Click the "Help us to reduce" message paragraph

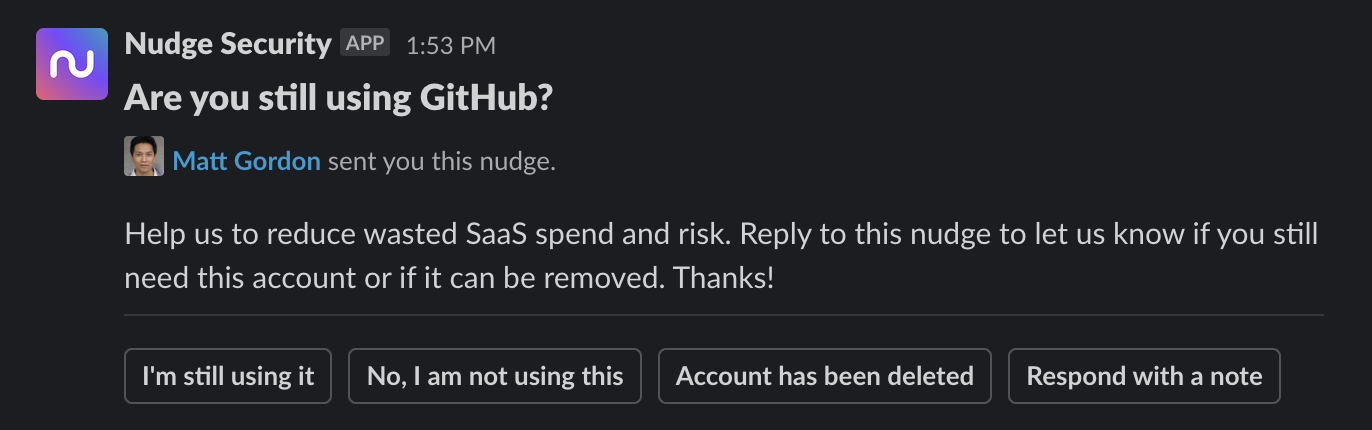tap(720, 256)
